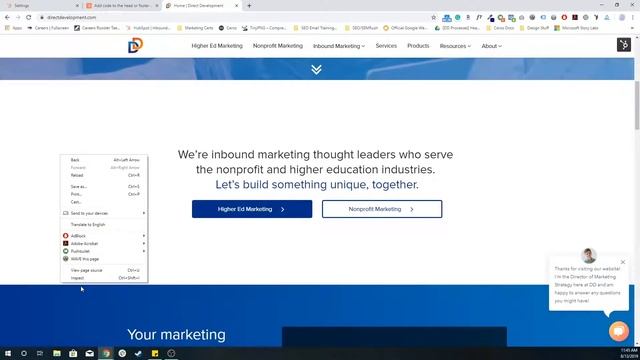Screen dimensions: 640x360
Task: Click the page vertical scrollbar thumb
Action: coord(637,105)
